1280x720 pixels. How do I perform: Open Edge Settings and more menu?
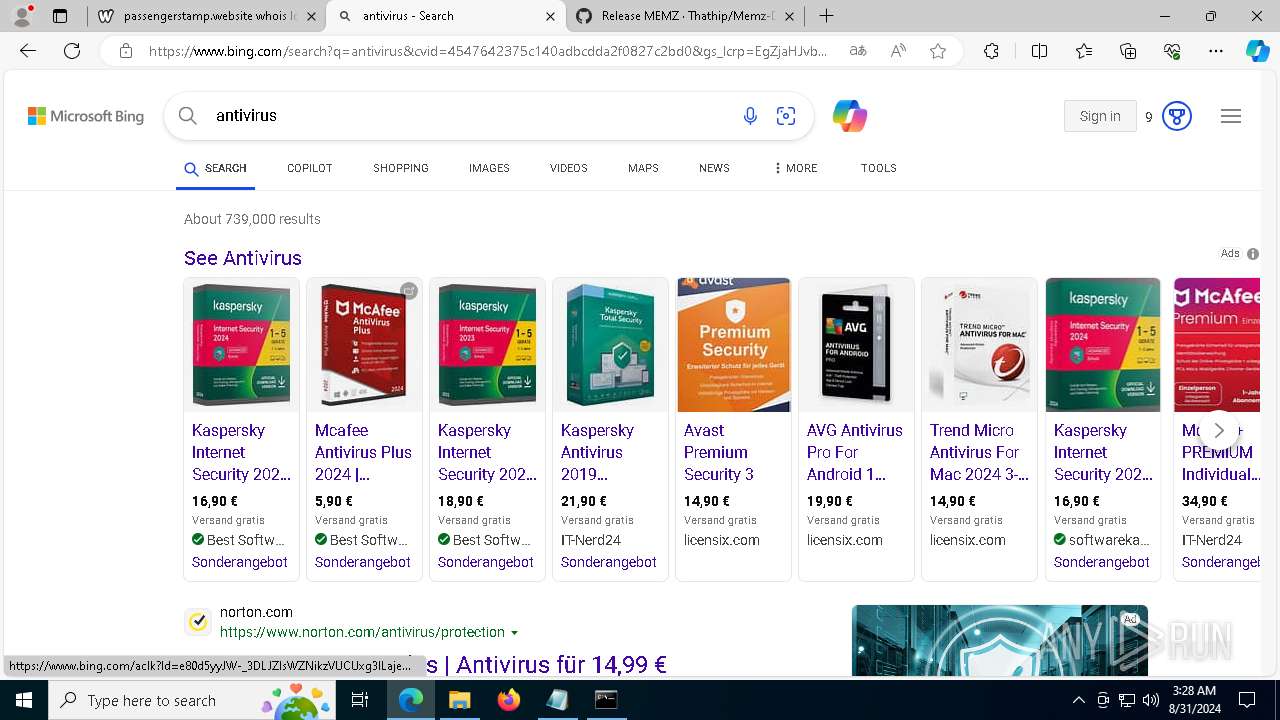tap(1216, 51)
